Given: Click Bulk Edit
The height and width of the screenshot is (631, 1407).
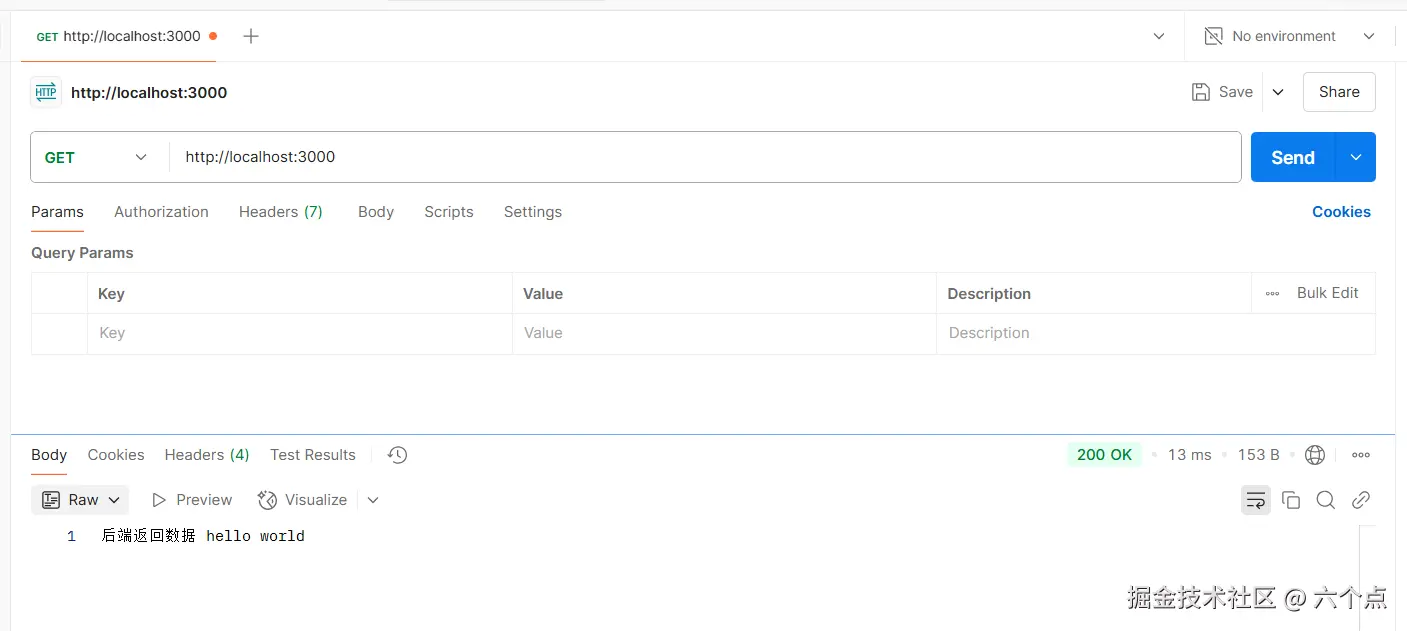Looking at the screenshot, I should click(x=1328, y=293).
